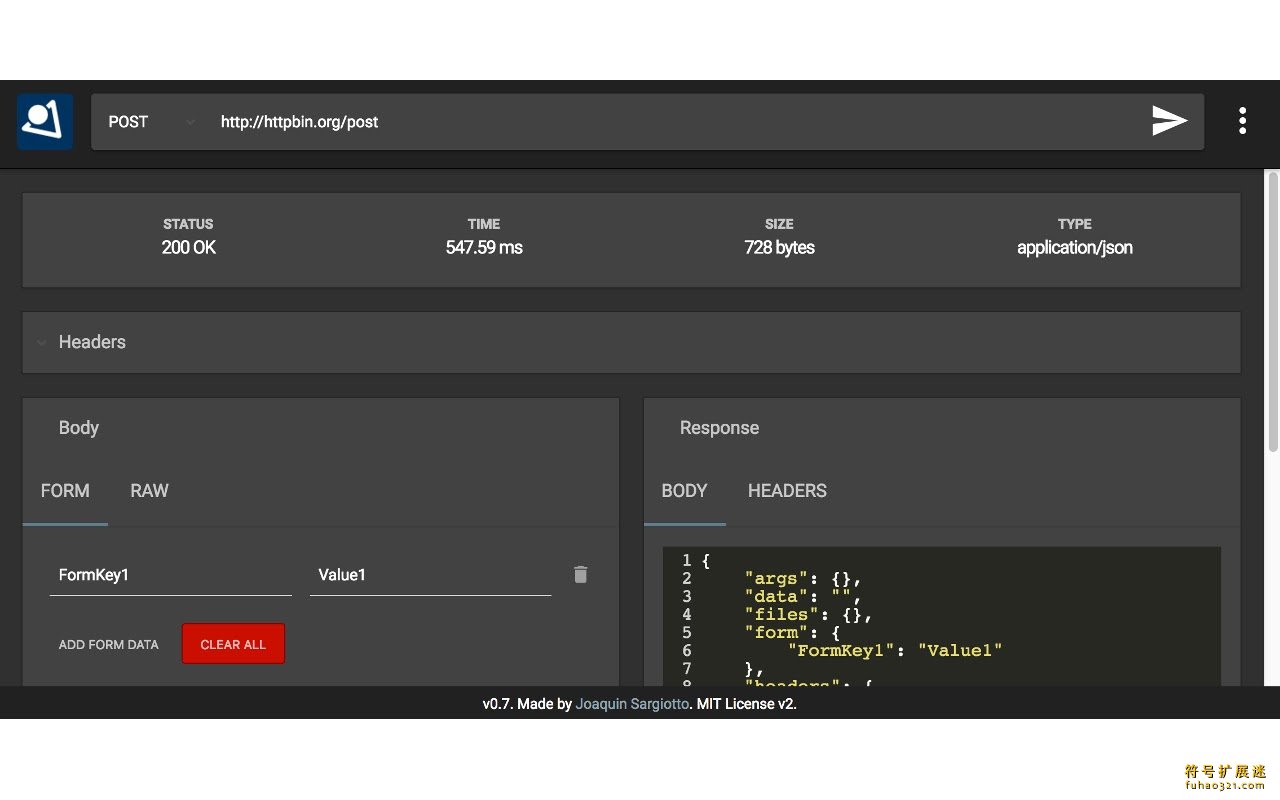This screenshot has height=800, width=1280.
Task: Click the "files": {} response line
Action: 808,615
